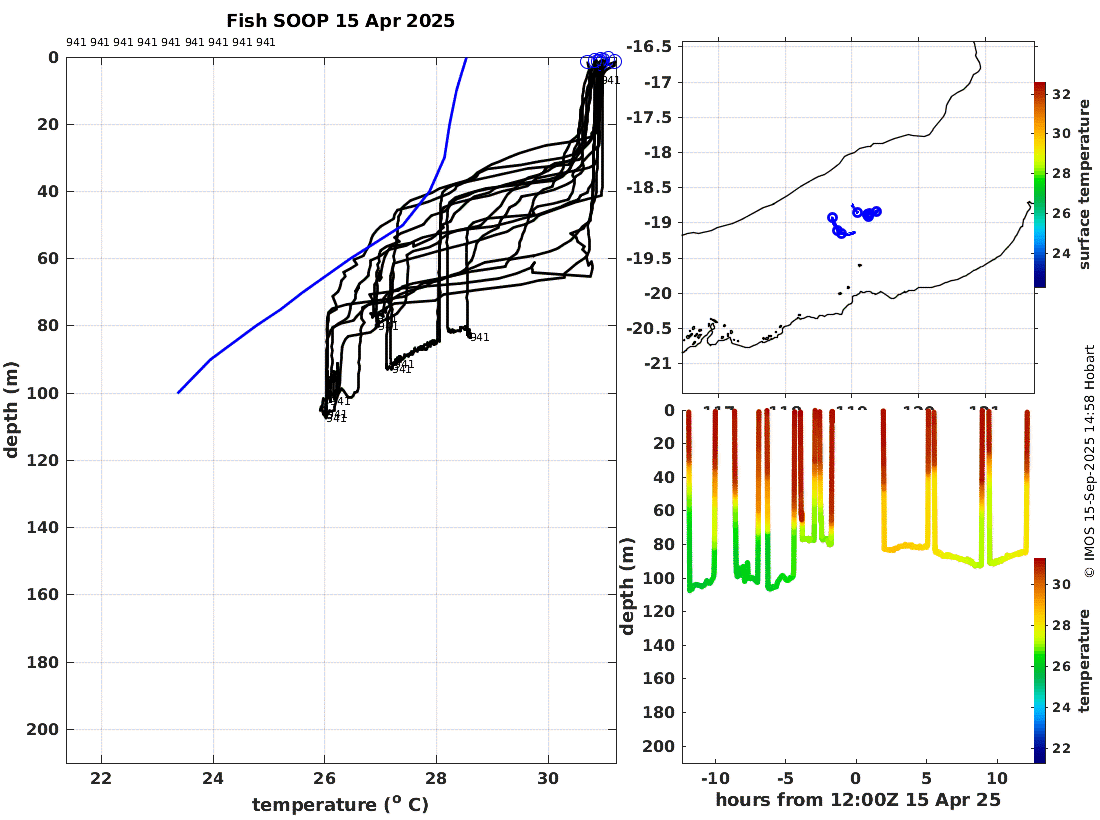Click the "temperature (° C)" x-axis label
Screen dimensions: 1100x820
(340, 804)
